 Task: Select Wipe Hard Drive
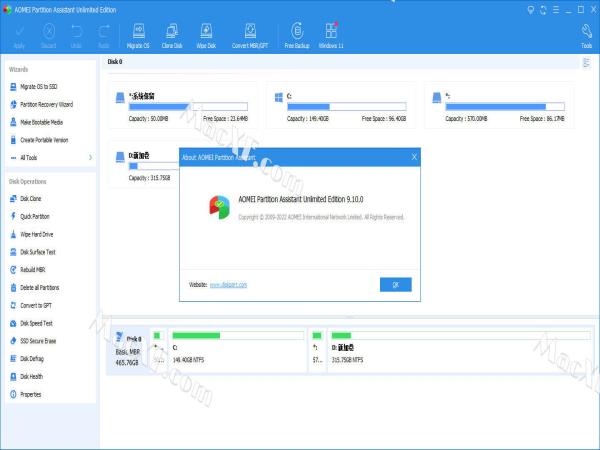click(36, 234)
